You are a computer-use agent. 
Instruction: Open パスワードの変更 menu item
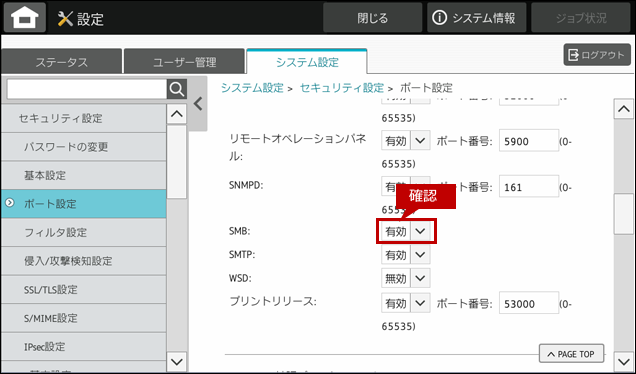[84, 146]
